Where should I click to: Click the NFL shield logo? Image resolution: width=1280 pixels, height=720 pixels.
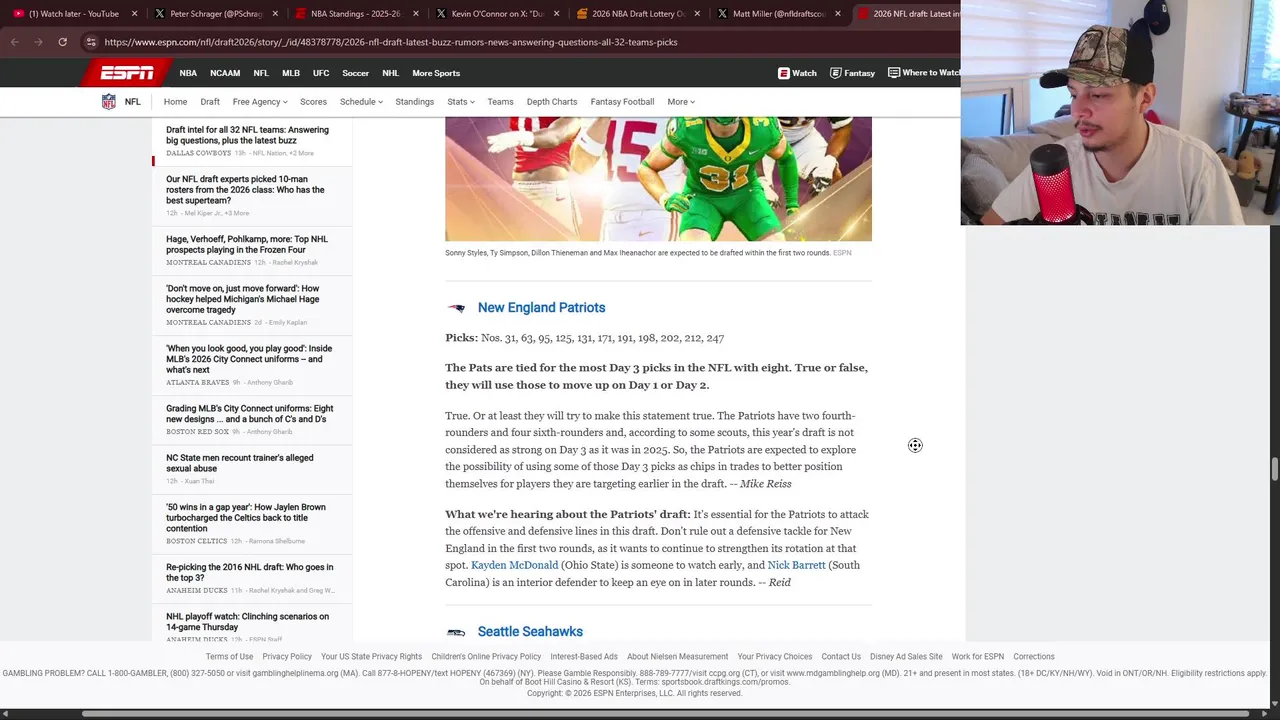tap(109, 102)
